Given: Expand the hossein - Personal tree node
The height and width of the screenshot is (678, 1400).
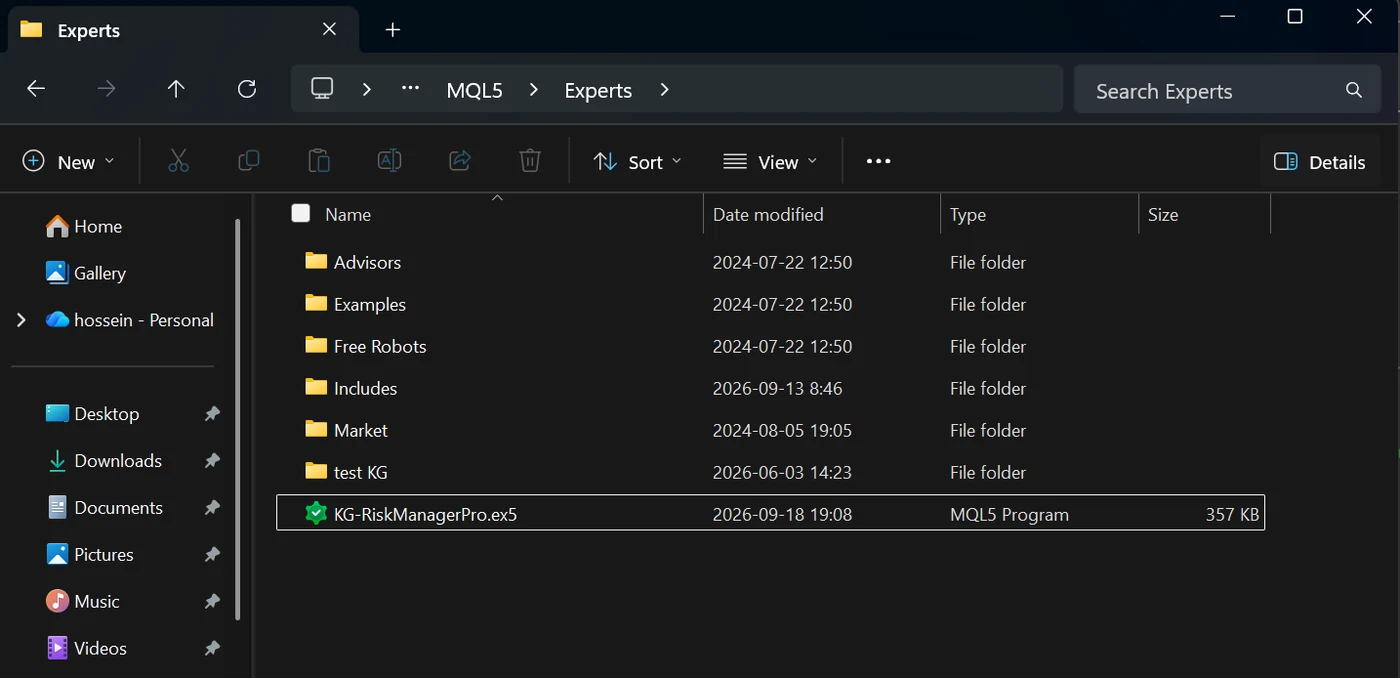Looking at the screenshot, I should [x=21, y=320].
